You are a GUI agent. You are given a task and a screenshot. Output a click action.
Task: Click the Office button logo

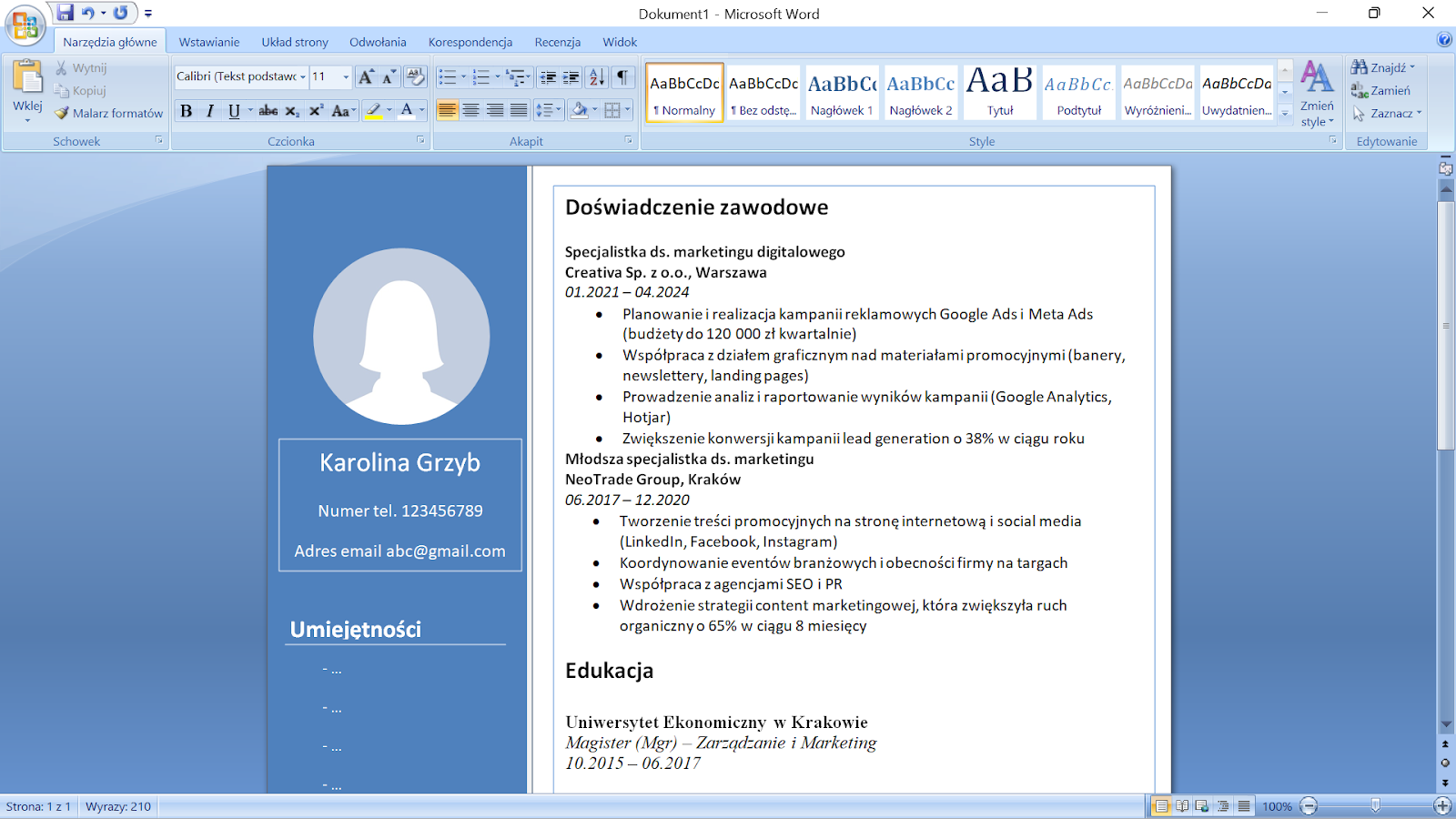25,25
